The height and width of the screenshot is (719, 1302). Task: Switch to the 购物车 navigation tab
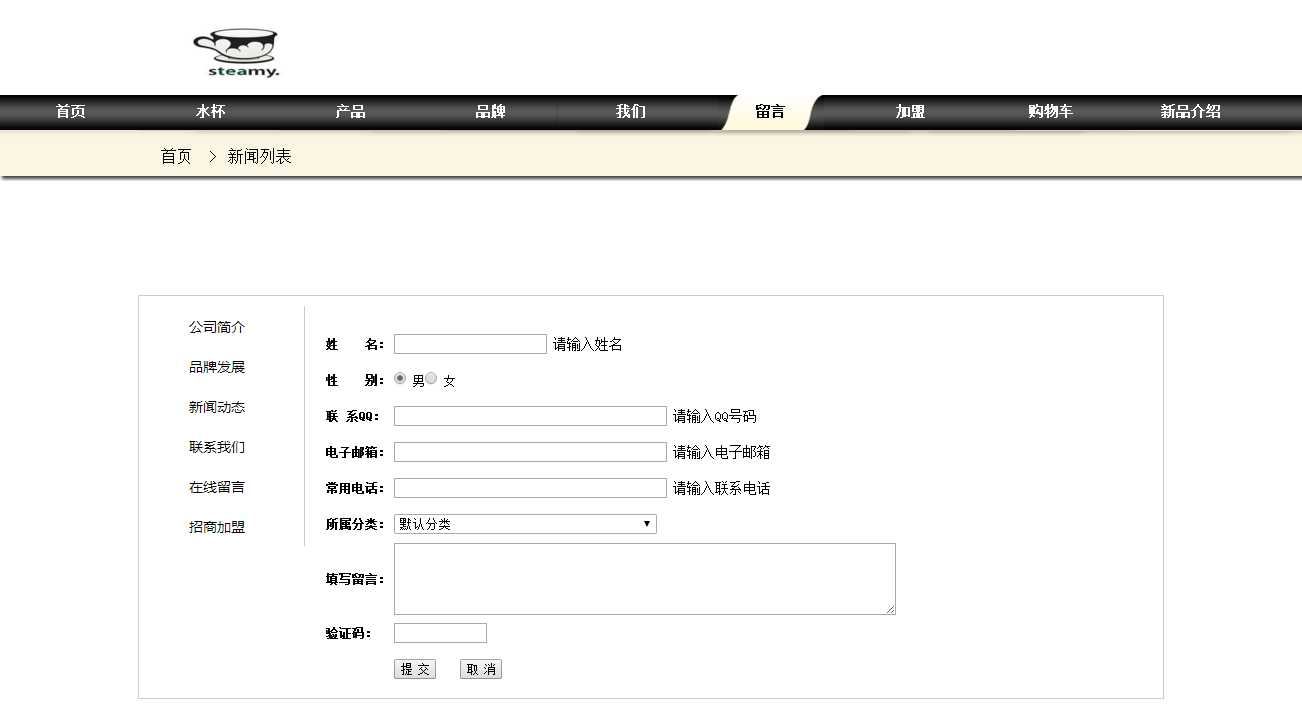pyautogui.click(x=1050, y=112)
